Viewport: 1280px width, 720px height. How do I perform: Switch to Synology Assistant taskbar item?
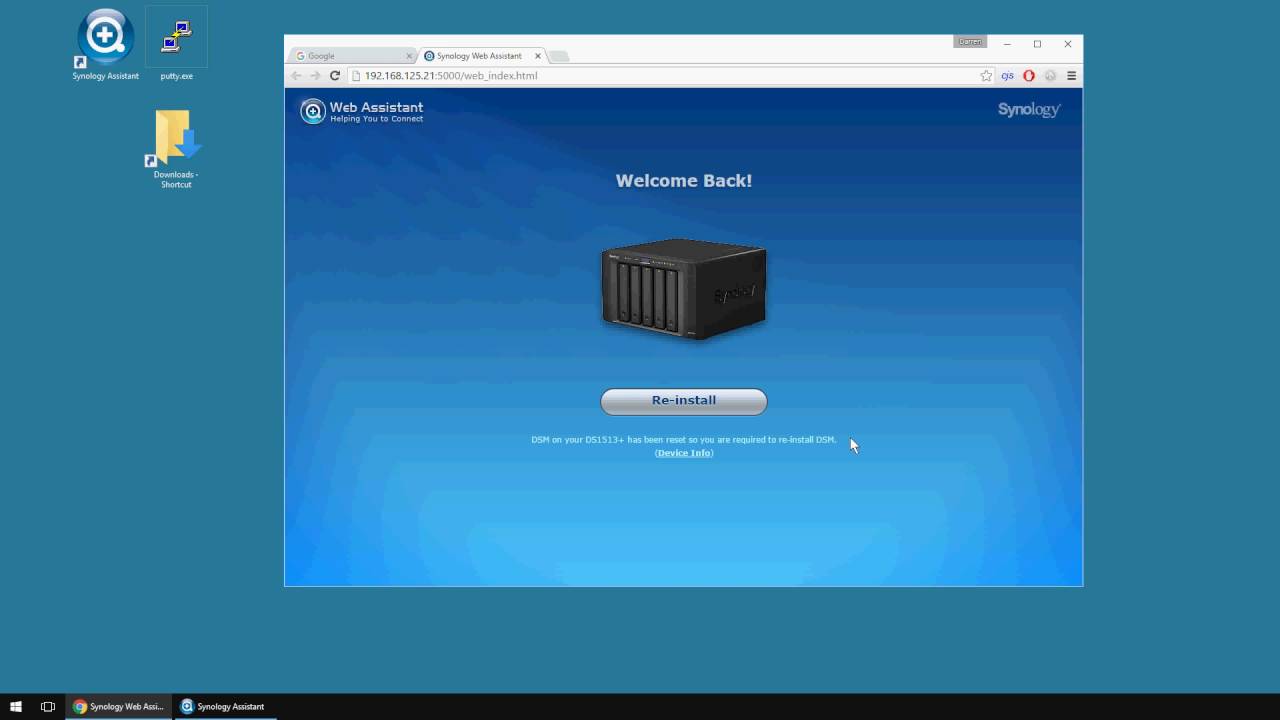[x=224, y=706]
